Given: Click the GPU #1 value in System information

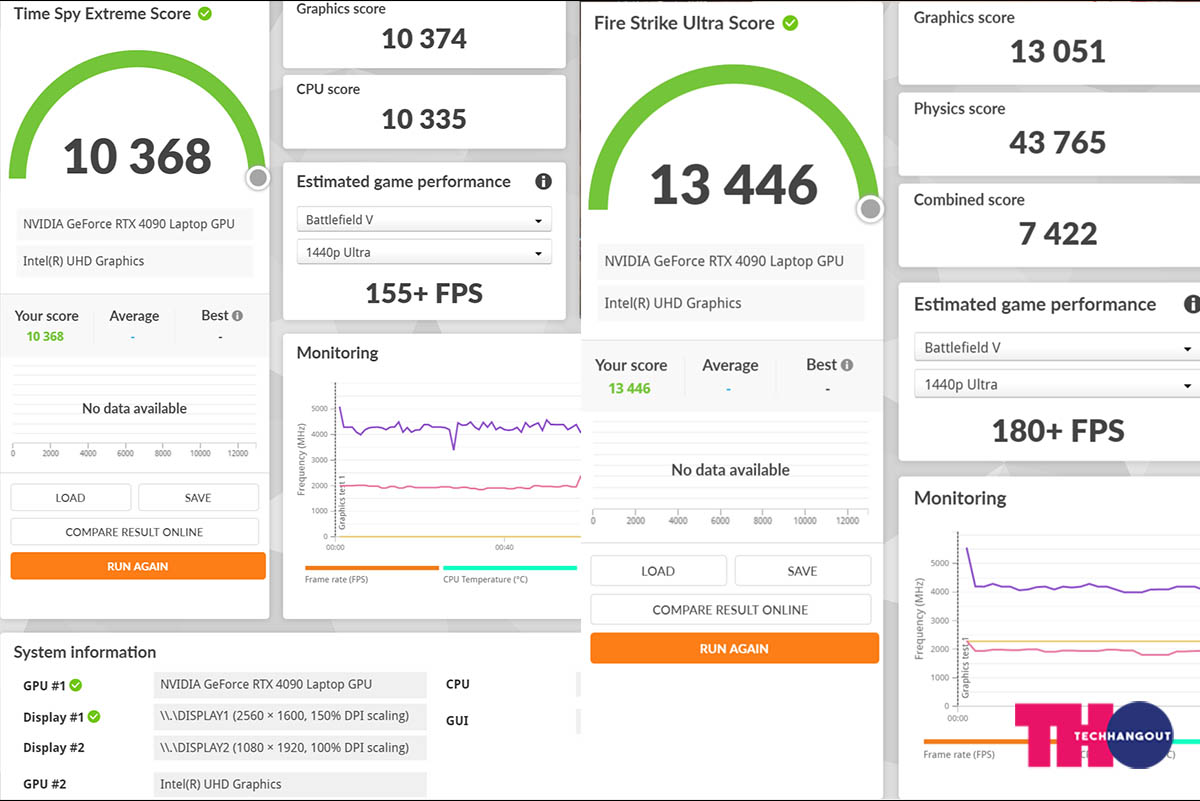Looking at the screenshot, I should (290, 685).
